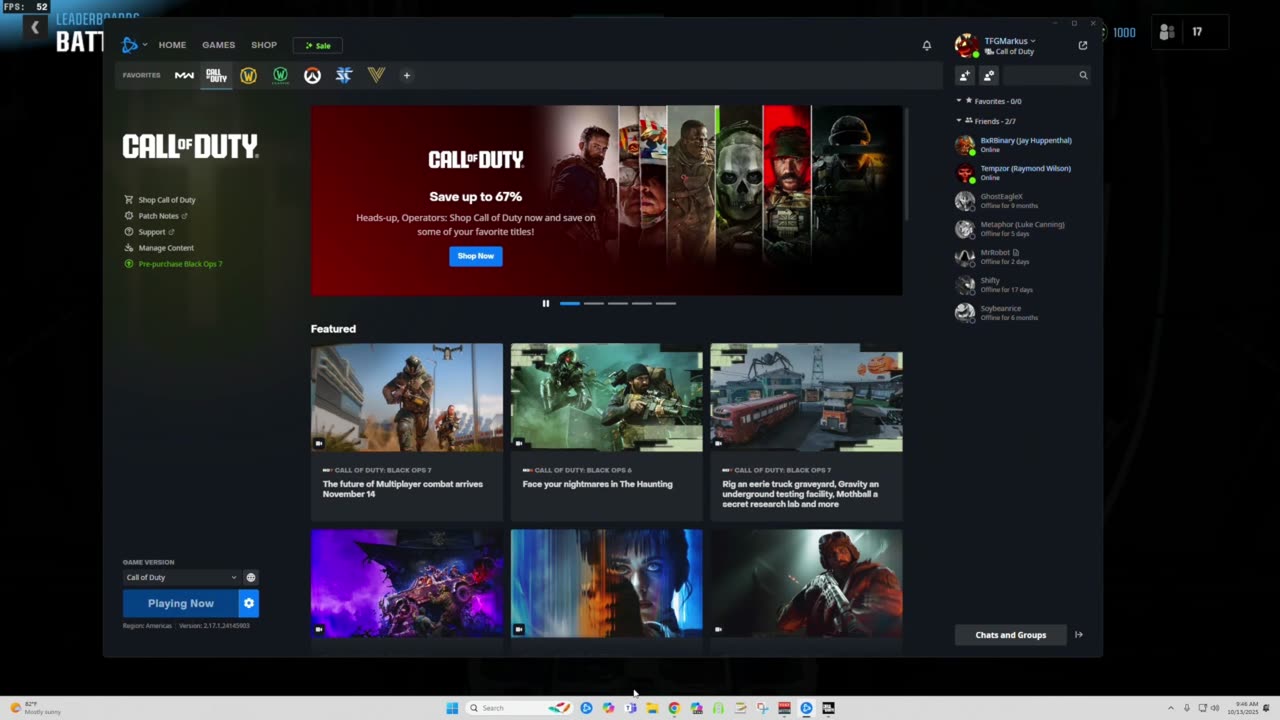Open StarCraft from the favorites bar

coord(344,75)
